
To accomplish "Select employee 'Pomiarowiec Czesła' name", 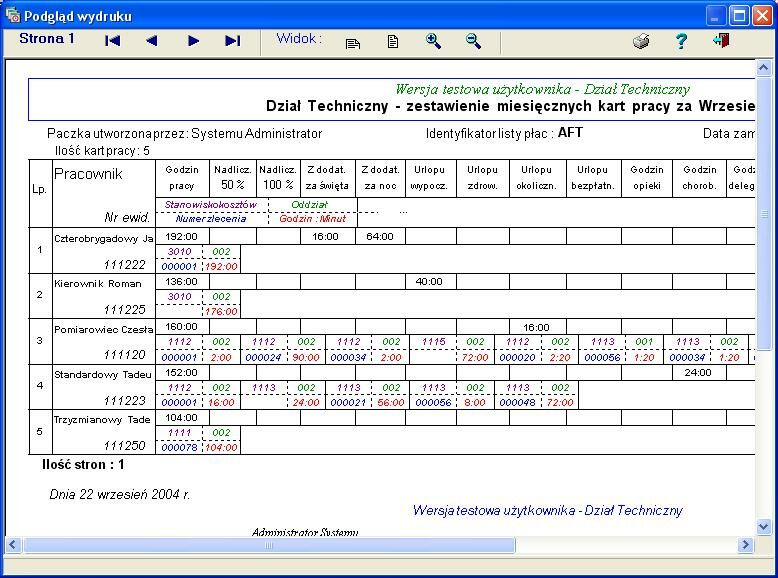I will point(104,329).
